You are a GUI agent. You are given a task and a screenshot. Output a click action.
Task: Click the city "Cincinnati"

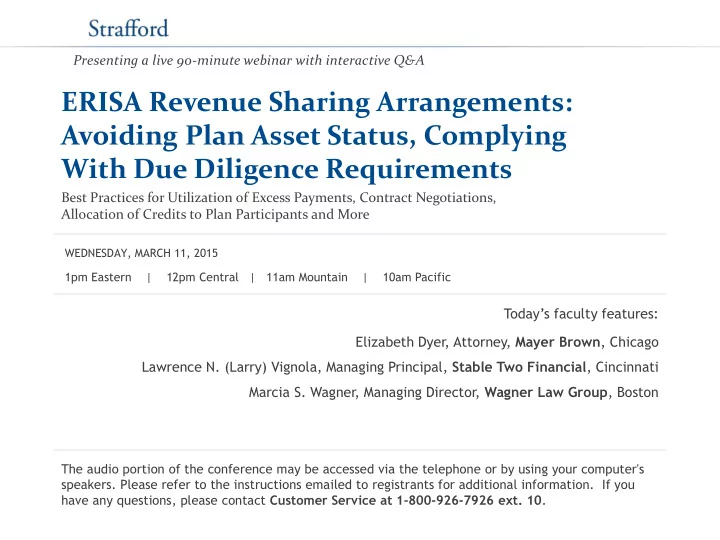pyautogui.click(x=627, y=367)
